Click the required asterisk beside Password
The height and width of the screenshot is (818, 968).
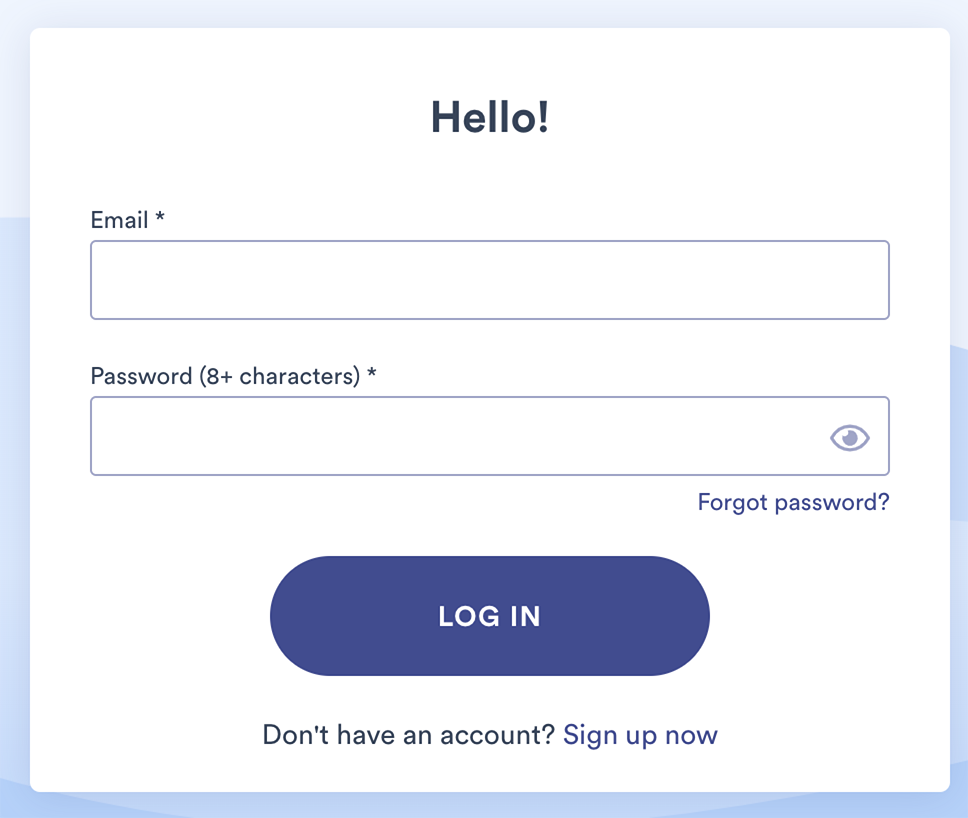click(x=372, y=373)
